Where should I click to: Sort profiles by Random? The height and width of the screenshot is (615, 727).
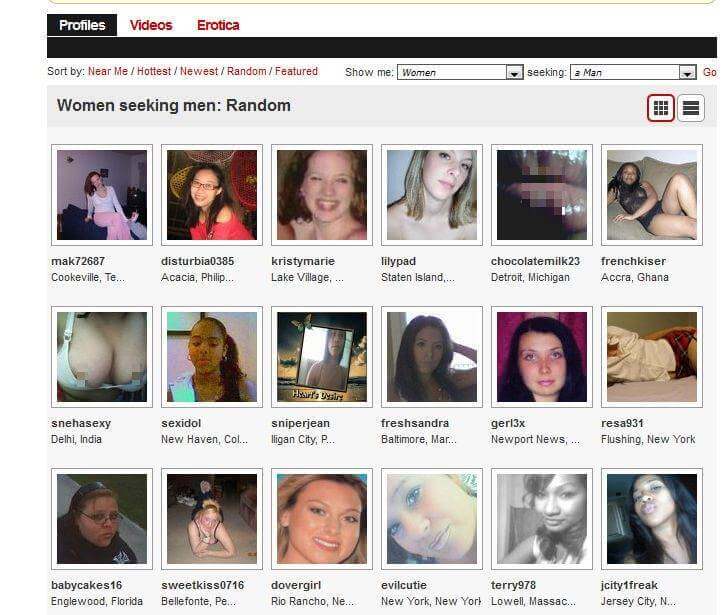coord(247,71)
